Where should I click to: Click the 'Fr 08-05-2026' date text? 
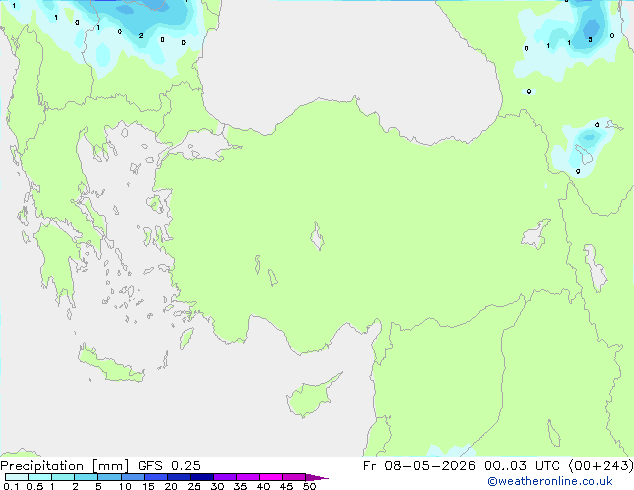pos(419,466)
